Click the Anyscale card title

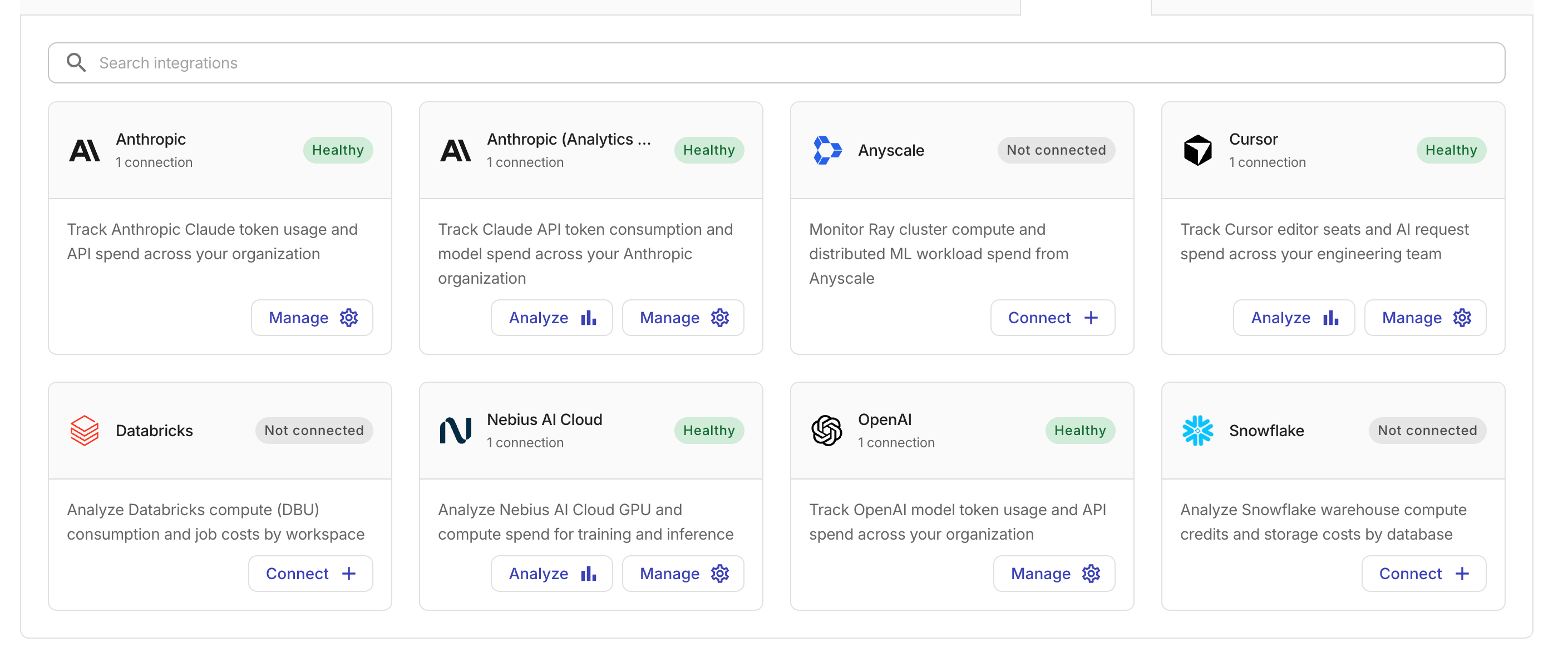click(891, 150)
